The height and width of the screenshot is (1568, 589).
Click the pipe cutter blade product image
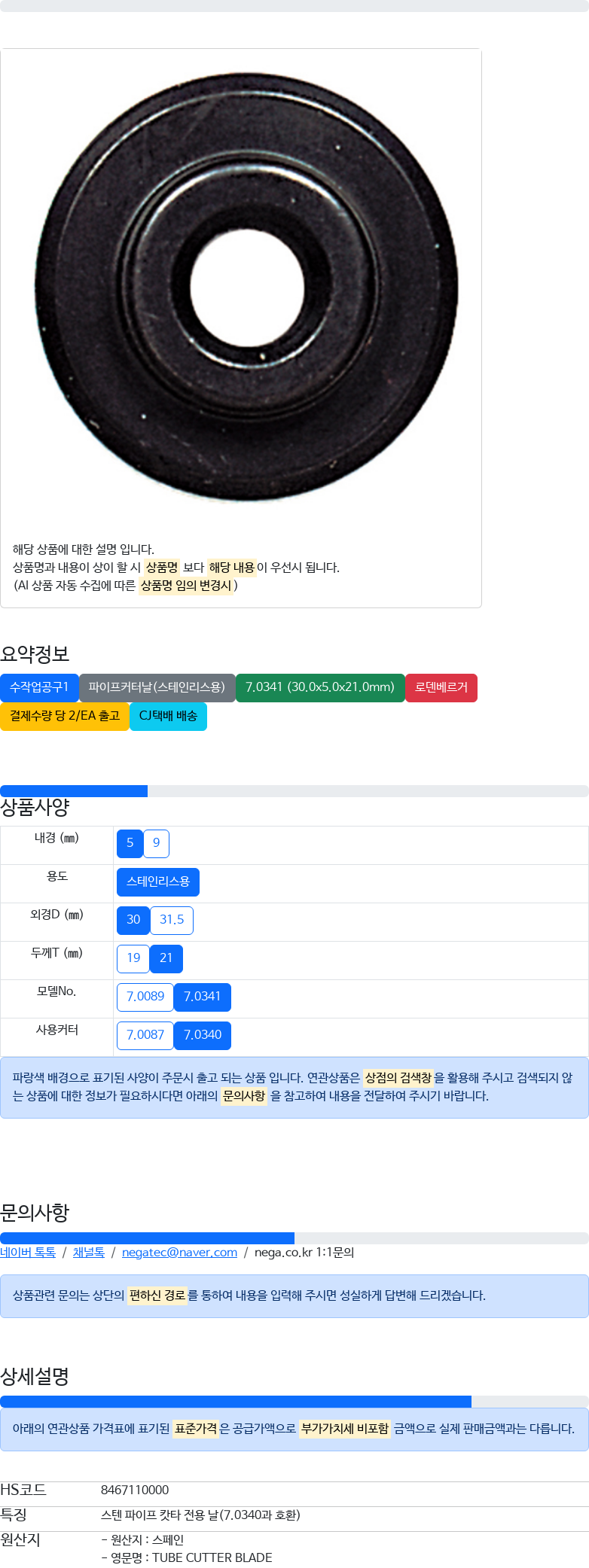click(x=246, y=288)
